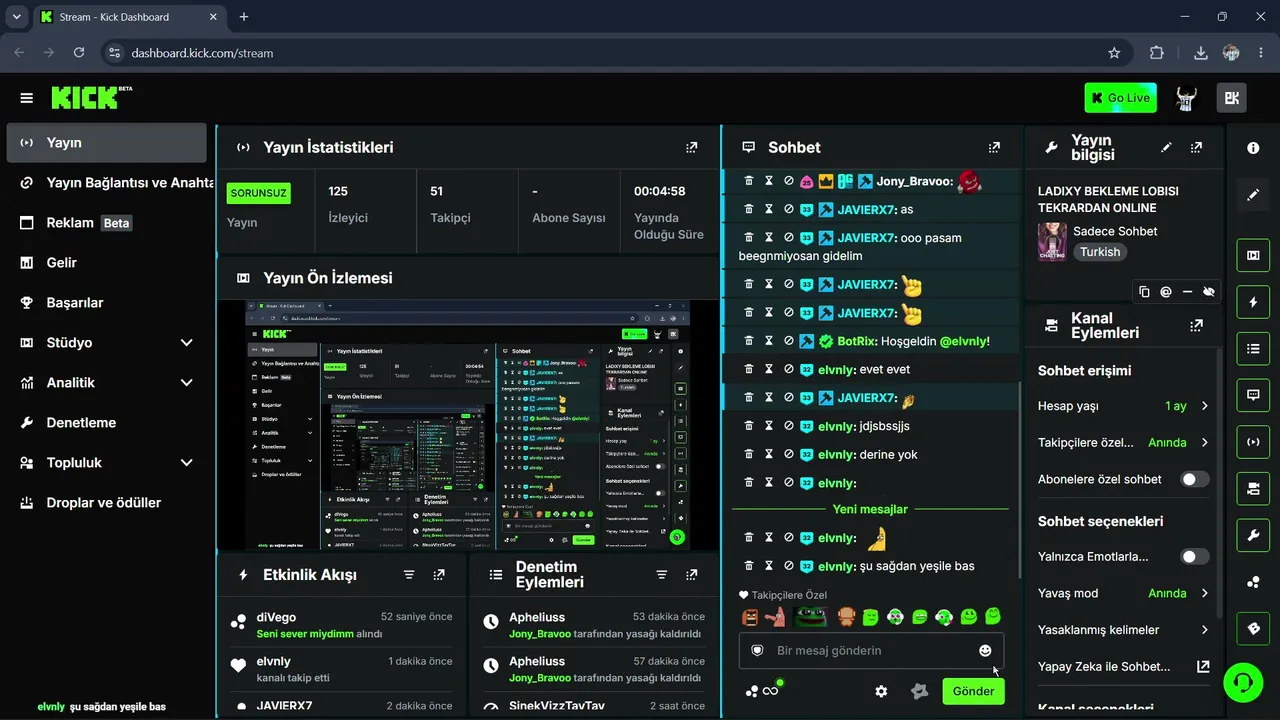The width and height of the screenshot is (1280, 720).
Task: Pop out the Denetim Eylemleri panel
Action: [x=691, y=575]
